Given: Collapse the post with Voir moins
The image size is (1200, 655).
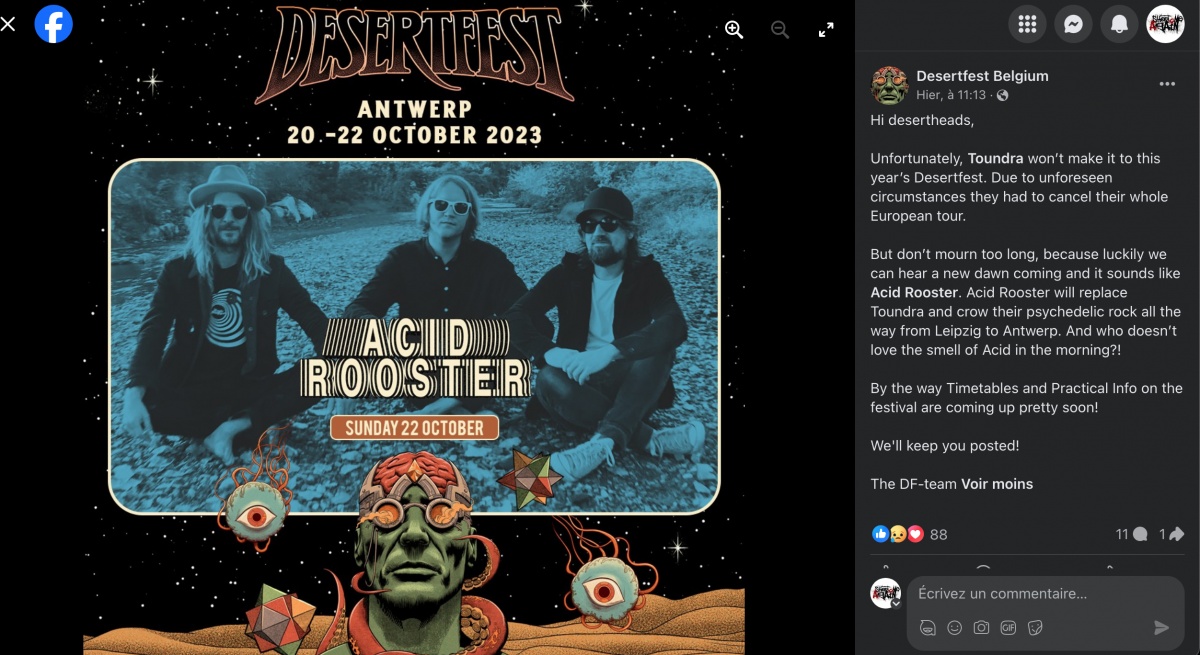Looking at the screenshot, I should pos(997,484).
